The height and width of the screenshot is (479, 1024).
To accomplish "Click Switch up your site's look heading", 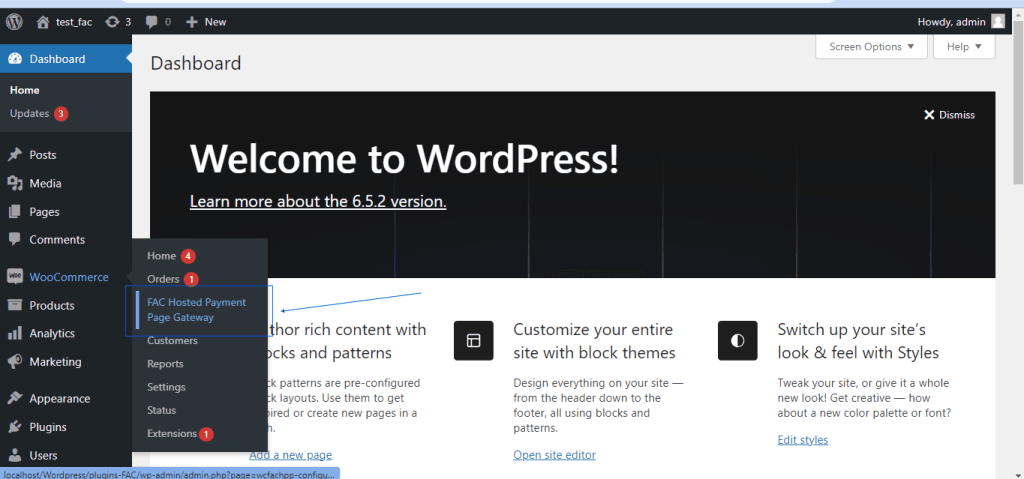I will [858, 341].
